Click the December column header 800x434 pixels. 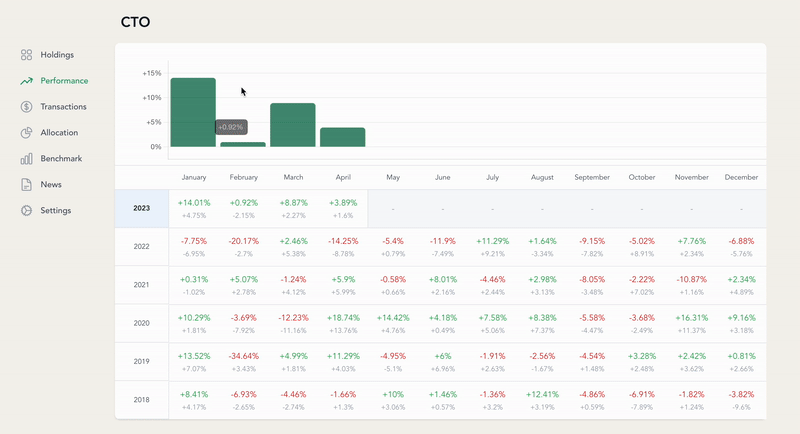pyautogui.click(x=741, y=177)
